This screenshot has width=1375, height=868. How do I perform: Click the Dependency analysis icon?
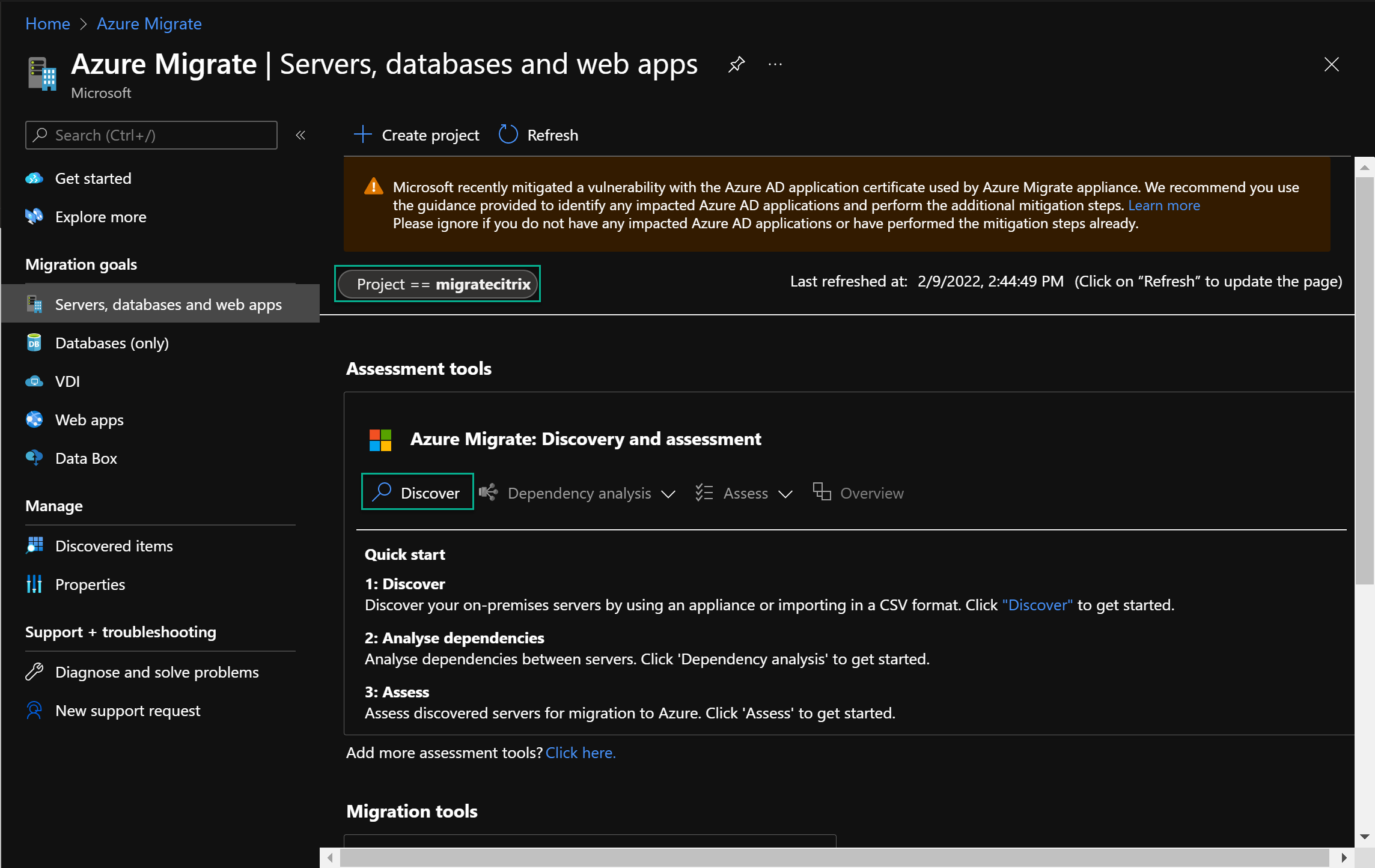(489, 492)
